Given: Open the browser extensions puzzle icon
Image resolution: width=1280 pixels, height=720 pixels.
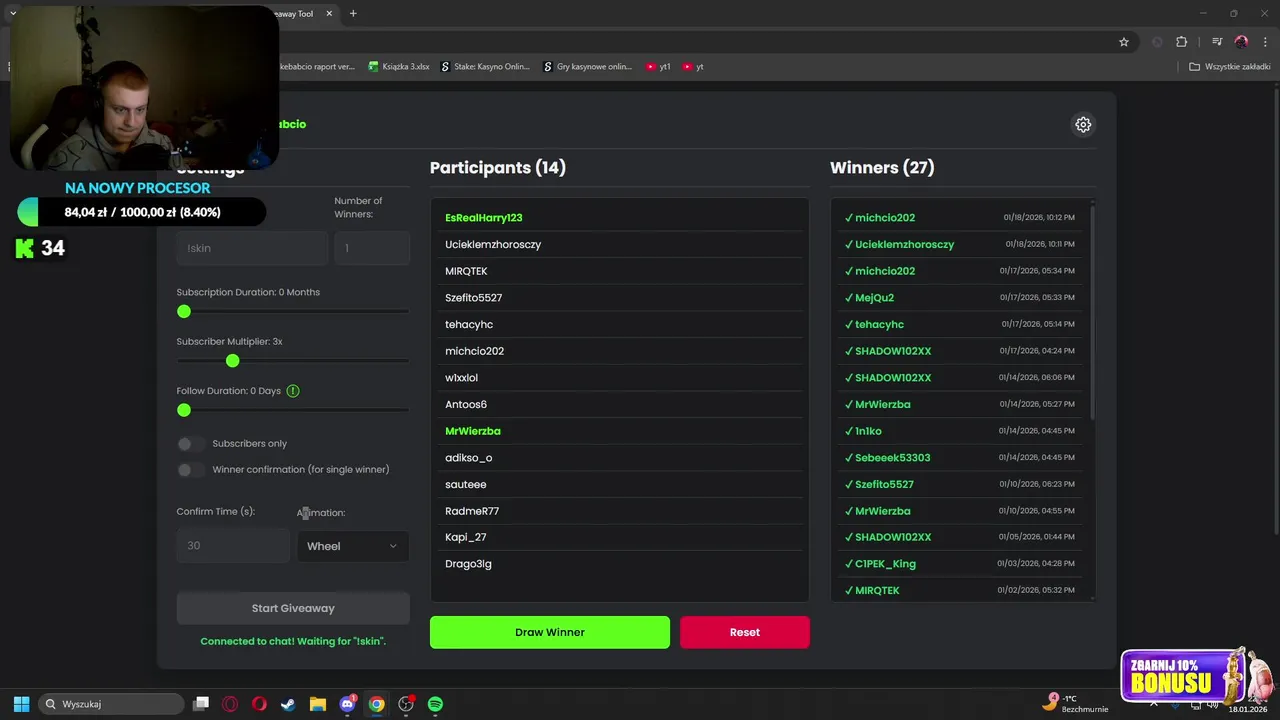Looking at the screenshot, I should (1181, 42).
